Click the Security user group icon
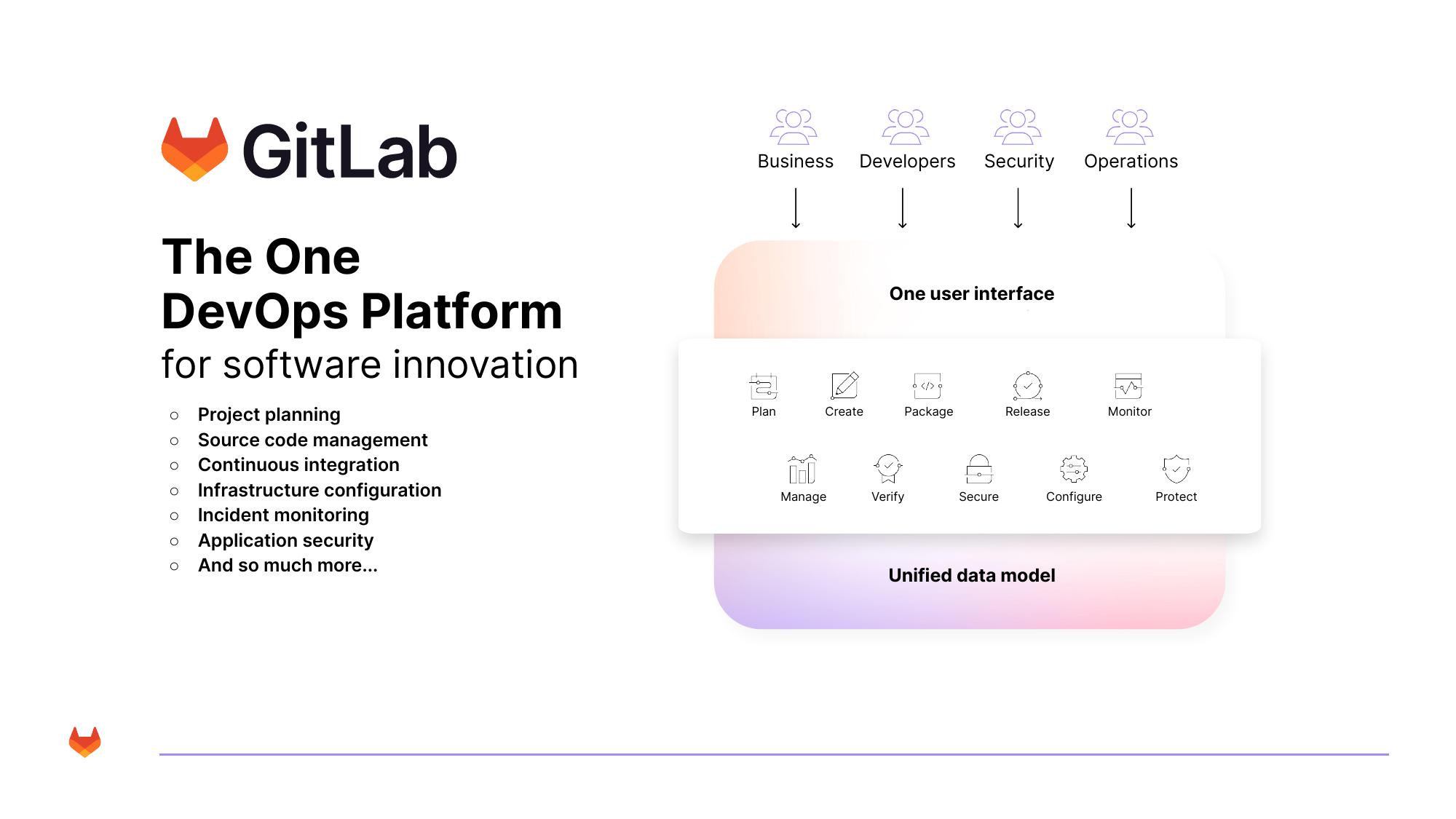The image size is (1456, 819). click(x=1017, y=128)
